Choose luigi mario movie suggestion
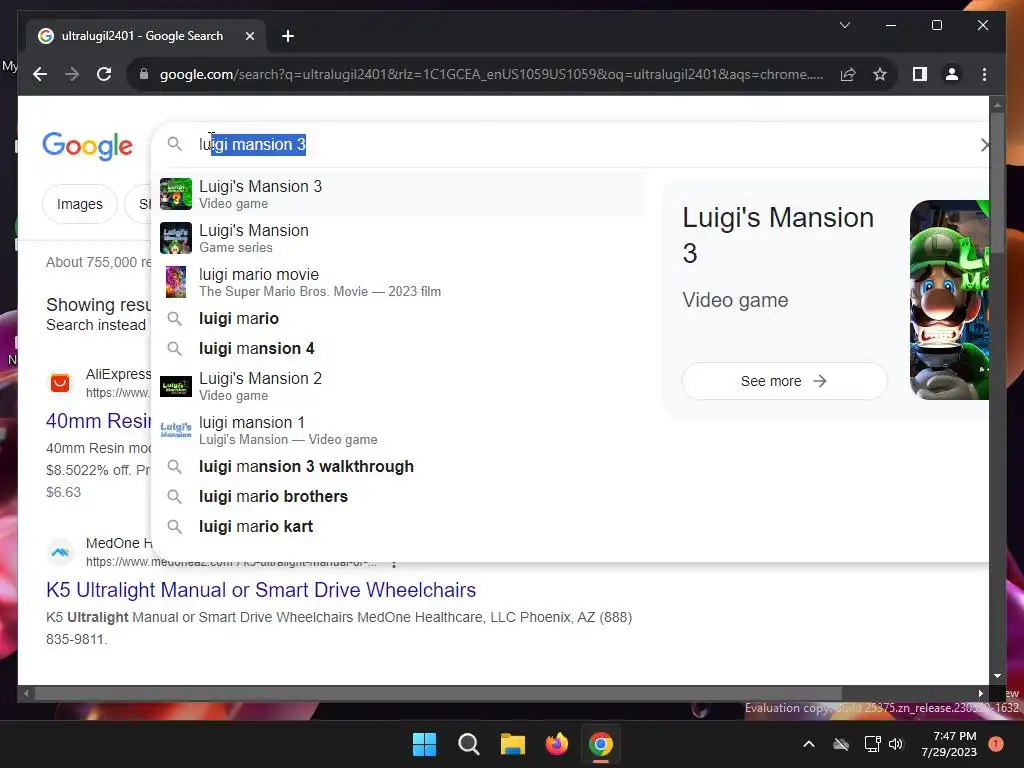1024x768 pixels. pyautogui.click(x=402, y=282)
